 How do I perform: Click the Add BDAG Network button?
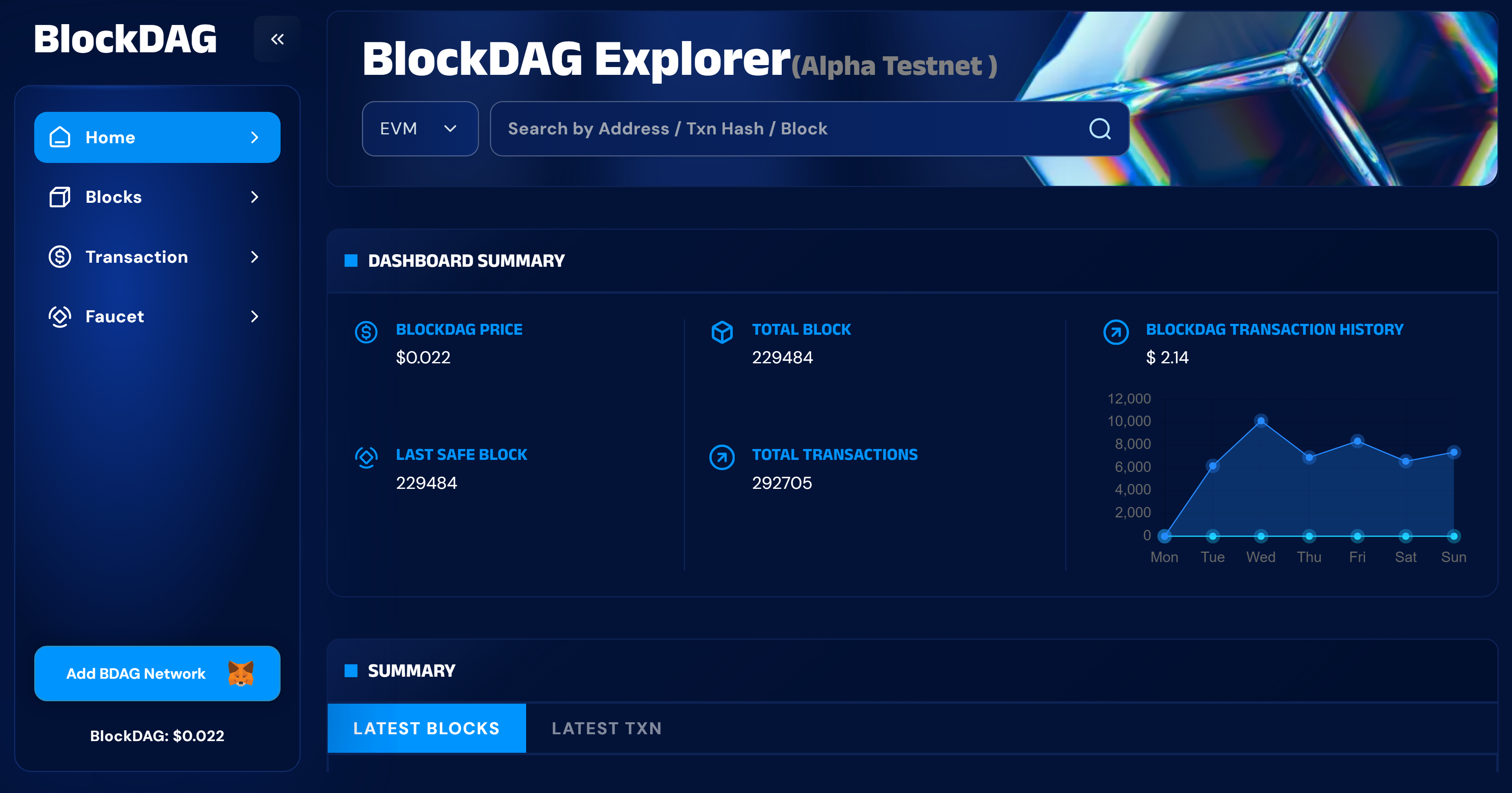coord(157,674)
